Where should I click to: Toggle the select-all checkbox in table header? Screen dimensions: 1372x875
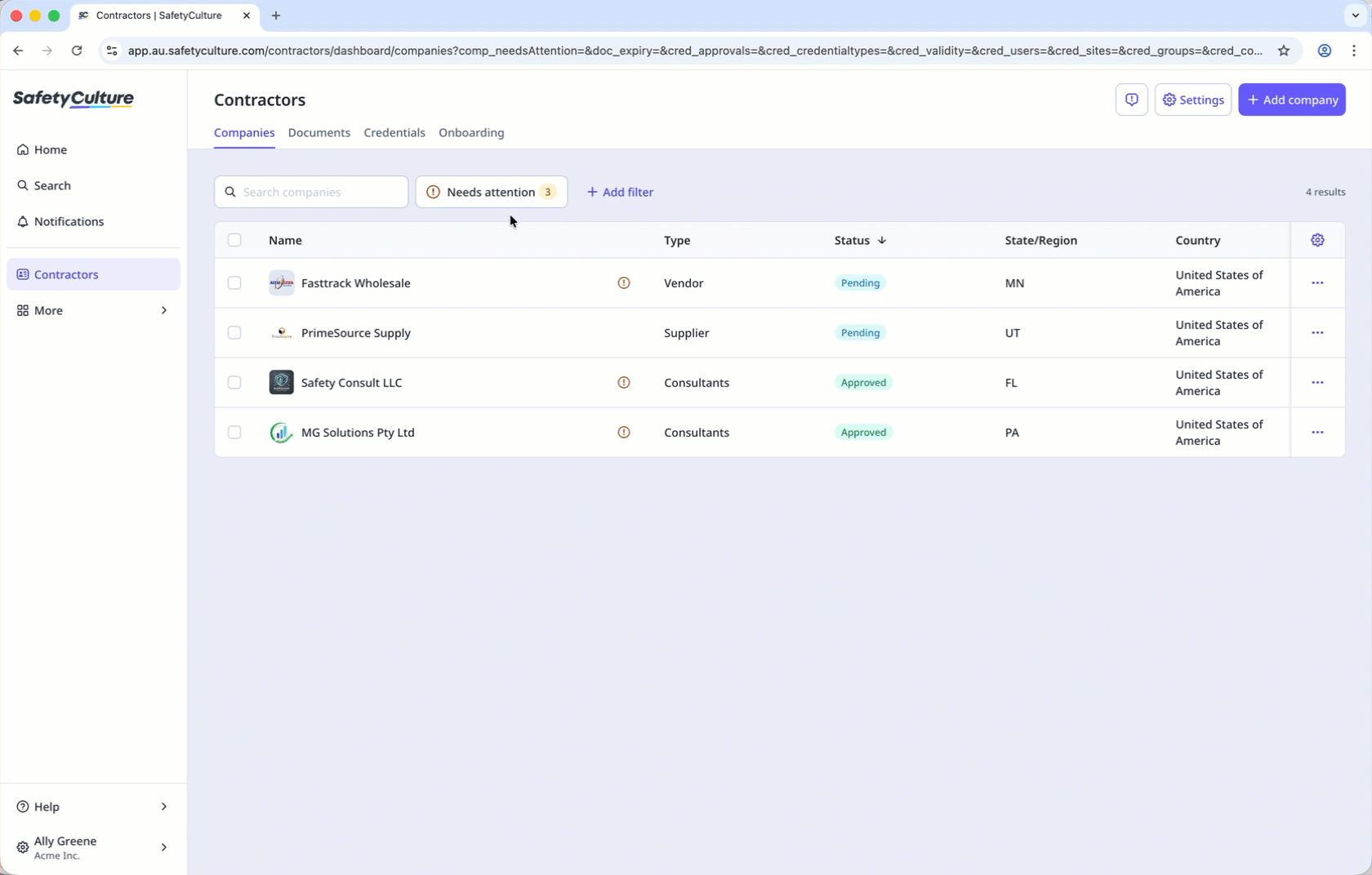(x=234, y=240)
